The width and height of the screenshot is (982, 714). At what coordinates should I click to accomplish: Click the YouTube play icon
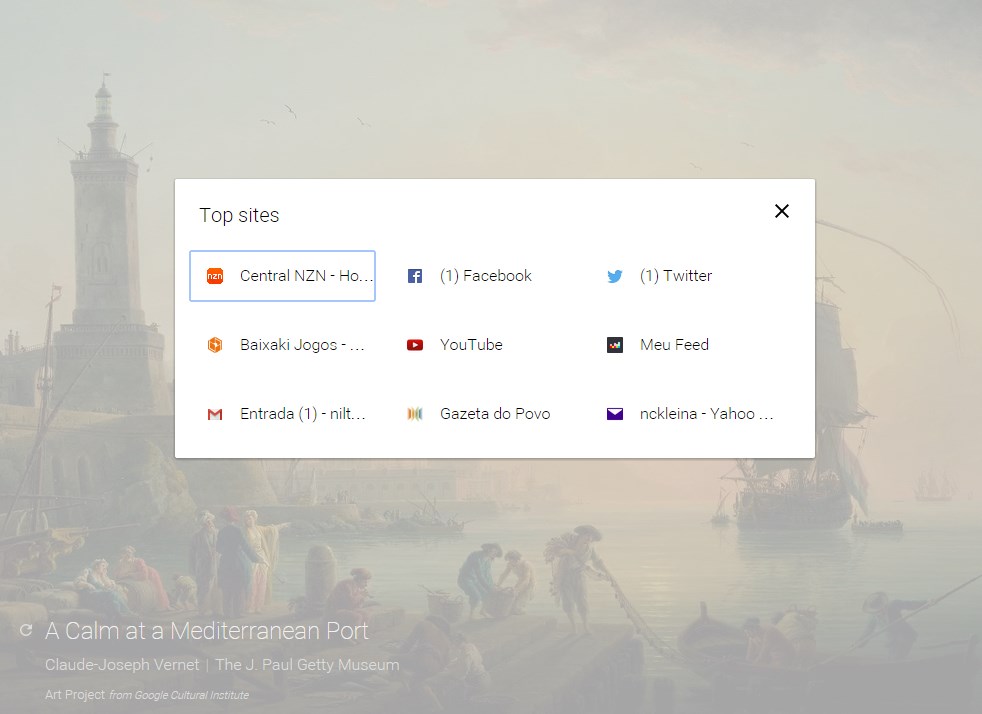(x=415, y=345)
